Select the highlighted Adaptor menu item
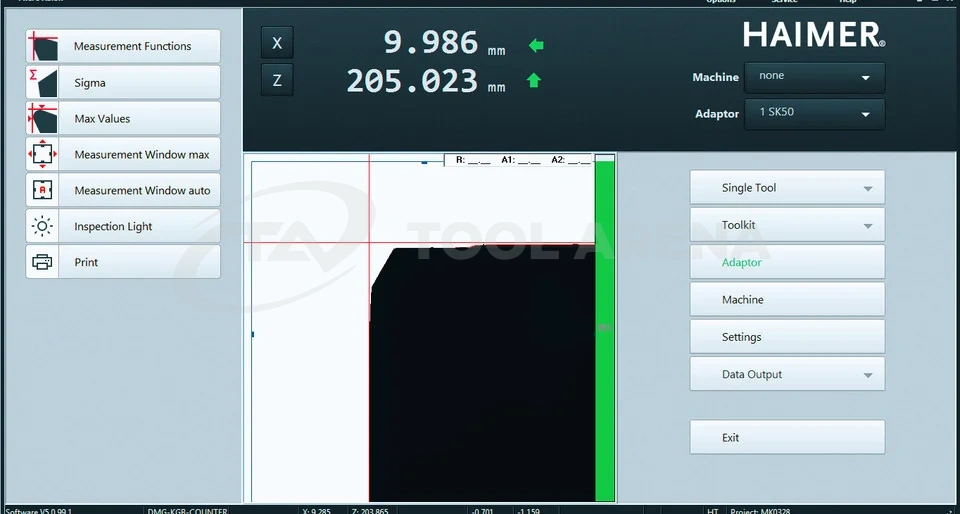The image size is (960, 514). point(786,263)
